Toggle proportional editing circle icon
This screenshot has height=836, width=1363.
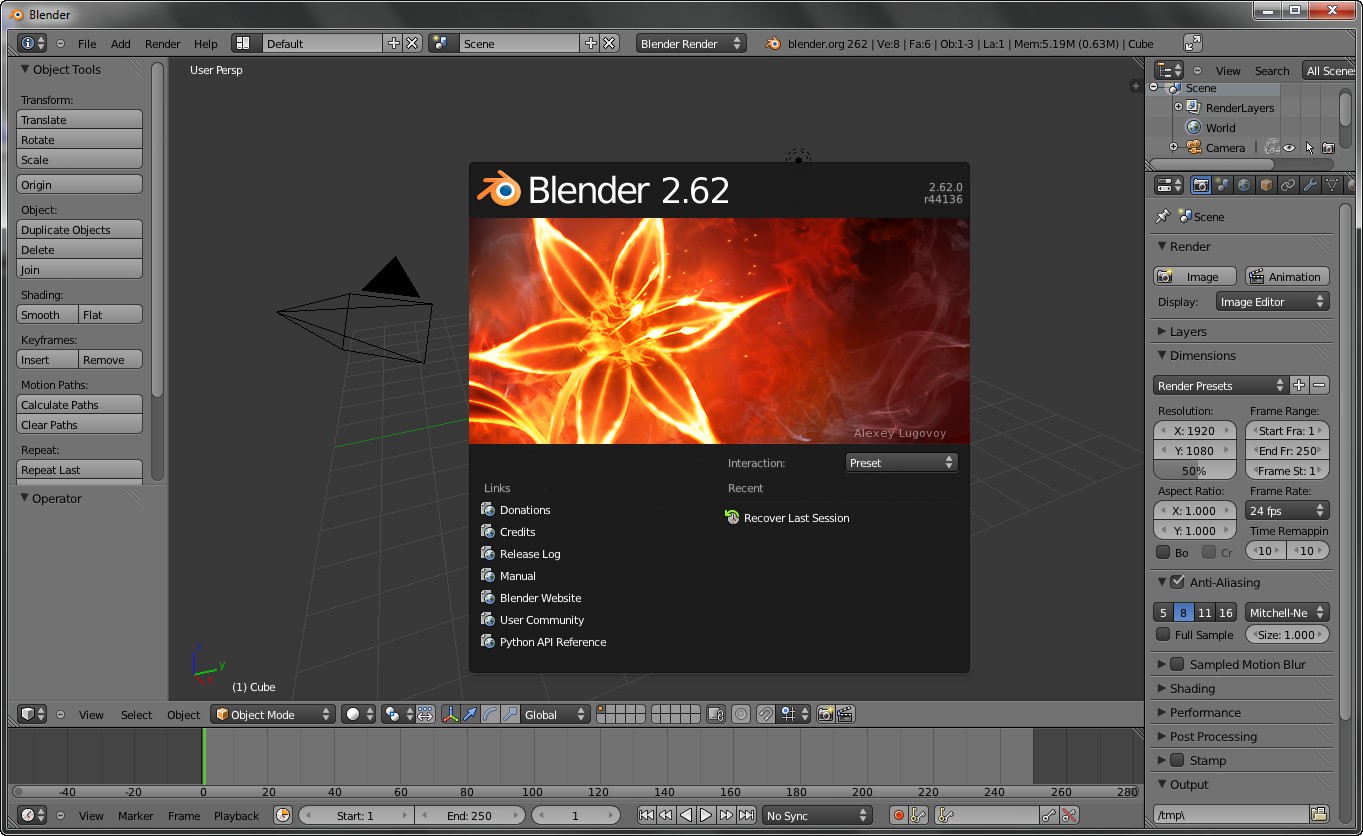pyautogui.click(x=741, y=714)
